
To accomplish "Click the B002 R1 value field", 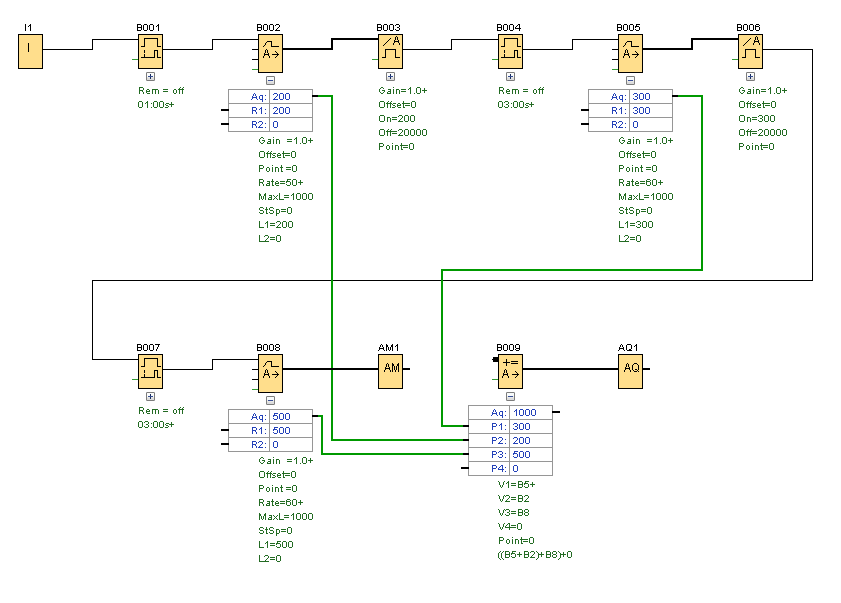I will (x=291, y=111).
